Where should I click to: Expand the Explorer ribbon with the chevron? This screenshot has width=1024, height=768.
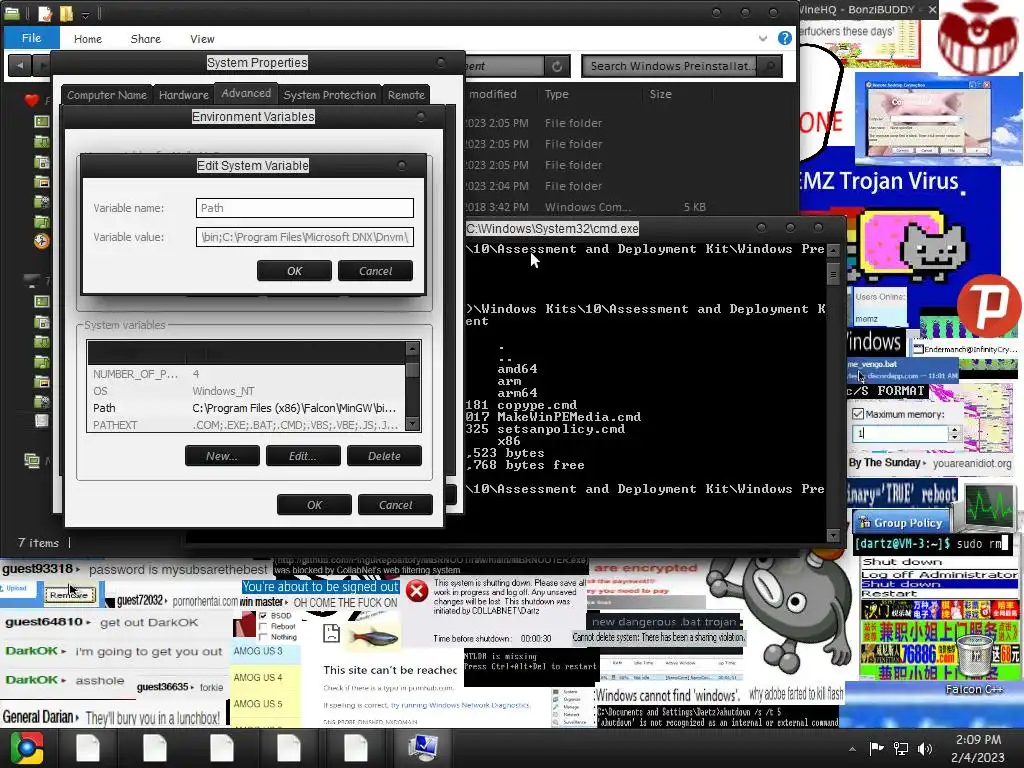763,39
